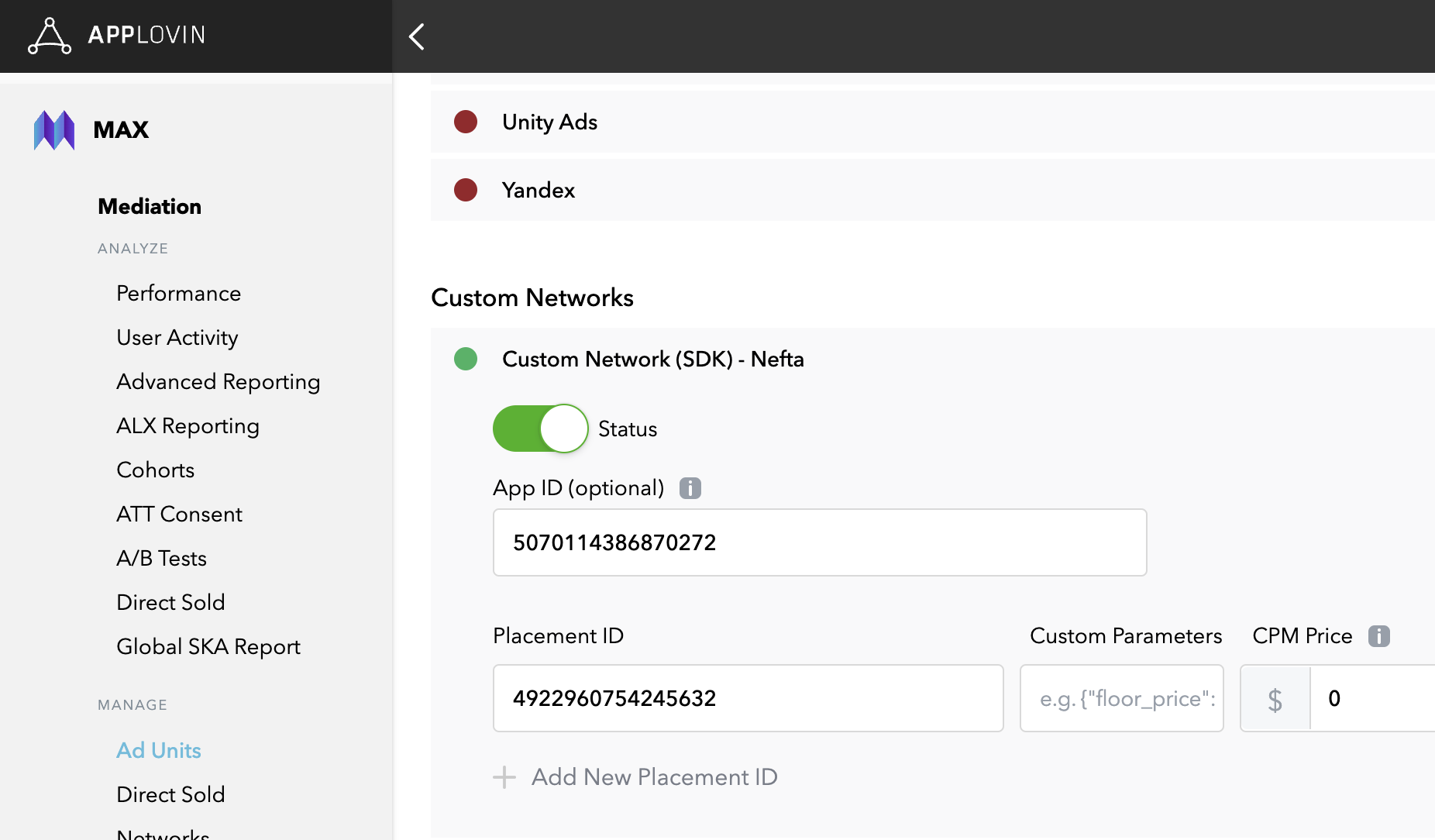1435x840 pixels.
Task: Collapse the Custom Network (SDK) - Nefta row
Action: click(x=933, y=359)
